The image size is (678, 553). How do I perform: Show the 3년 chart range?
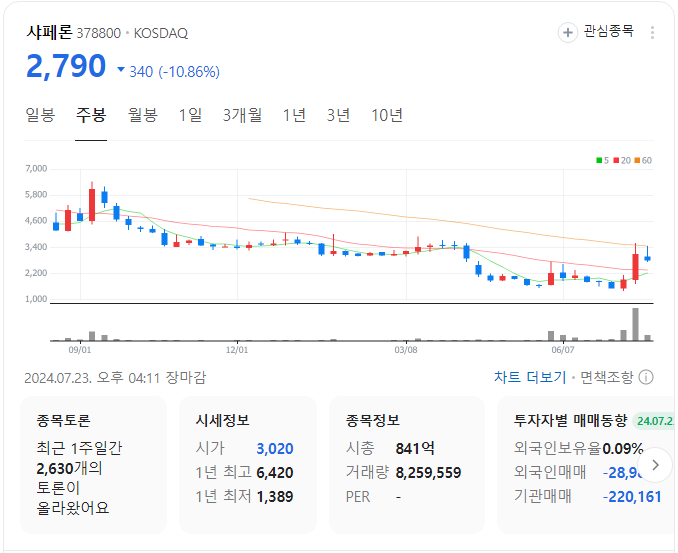click(x=338, y=115)
